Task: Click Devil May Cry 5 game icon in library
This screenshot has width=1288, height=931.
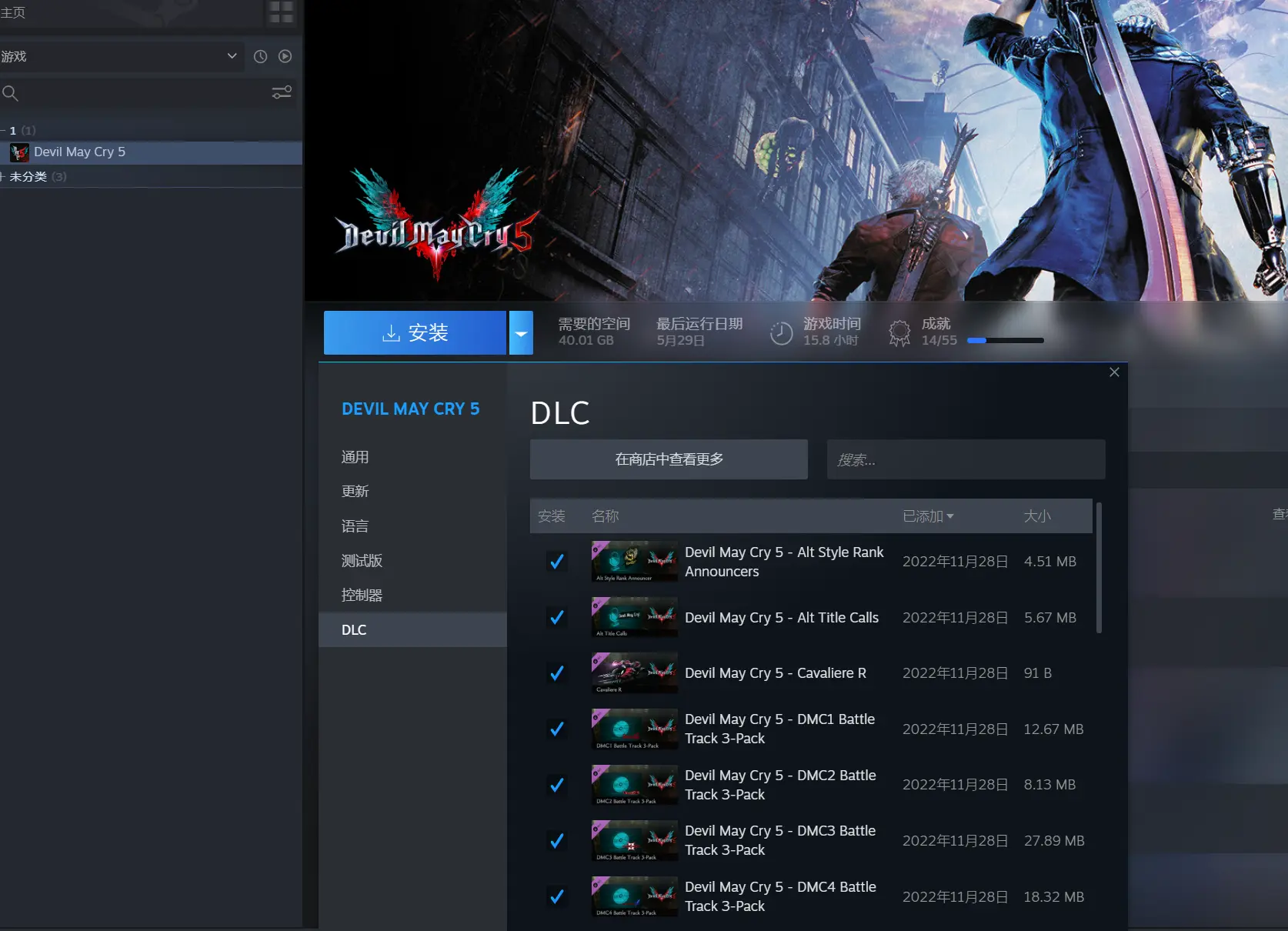Action: (x=19, y=152)
